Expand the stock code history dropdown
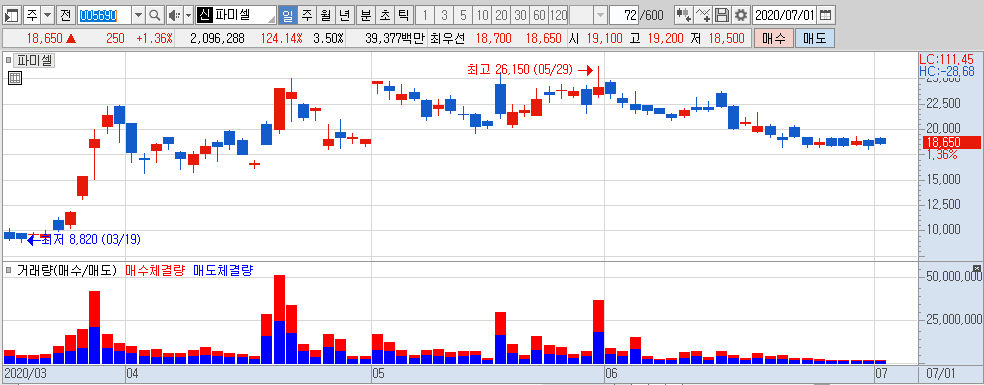 tap(139, 14)
